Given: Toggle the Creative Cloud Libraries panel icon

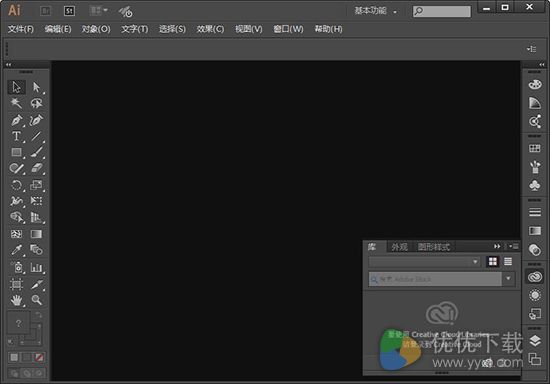Looking at the screenshot, I should point(535,277).
